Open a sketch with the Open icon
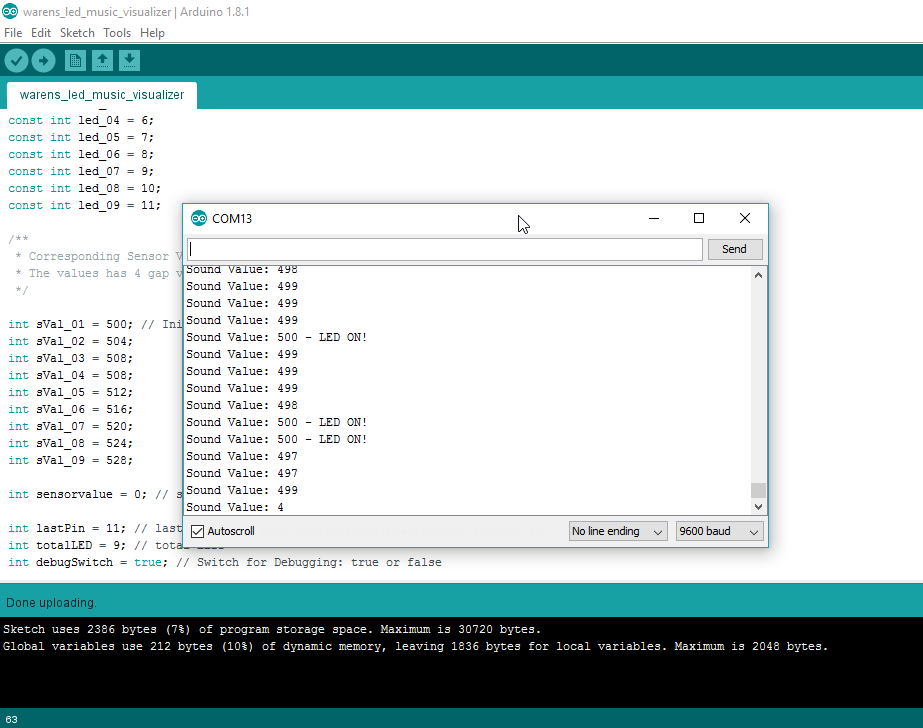 click(x=102, y=61)
